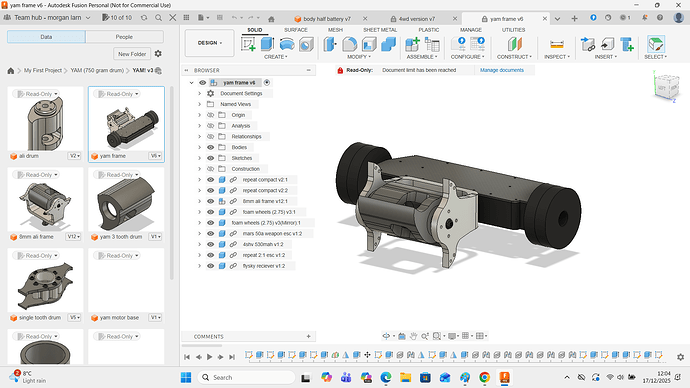Switch to the People tab
Screen dimensions: 690x388
pos(124,37)
